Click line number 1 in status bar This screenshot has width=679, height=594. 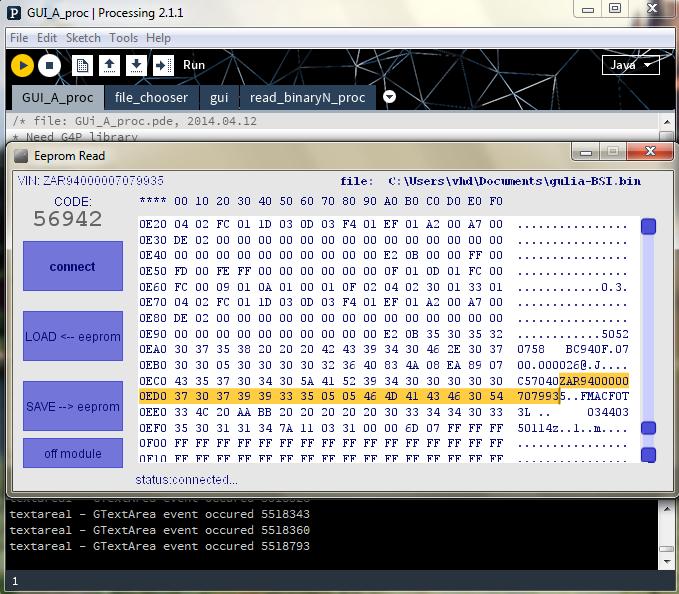(15, 581)
